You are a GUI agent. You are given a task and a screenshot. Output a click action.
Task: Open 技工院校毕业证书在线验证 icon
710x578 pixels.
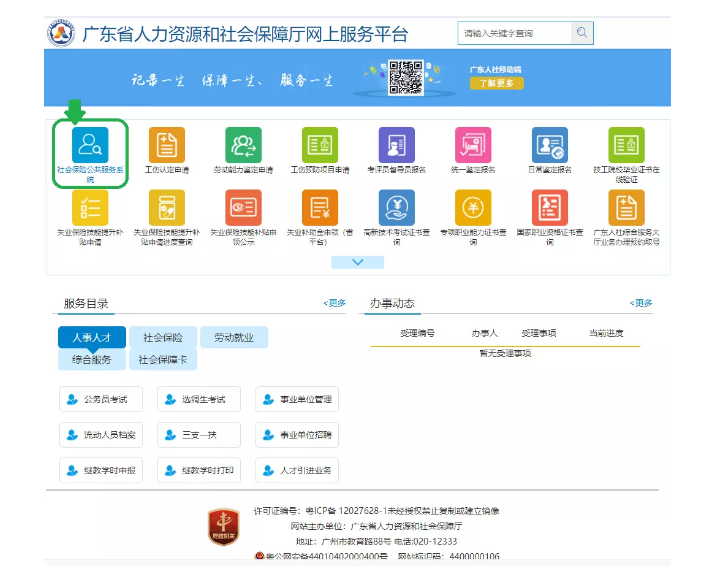pos(626,145)
